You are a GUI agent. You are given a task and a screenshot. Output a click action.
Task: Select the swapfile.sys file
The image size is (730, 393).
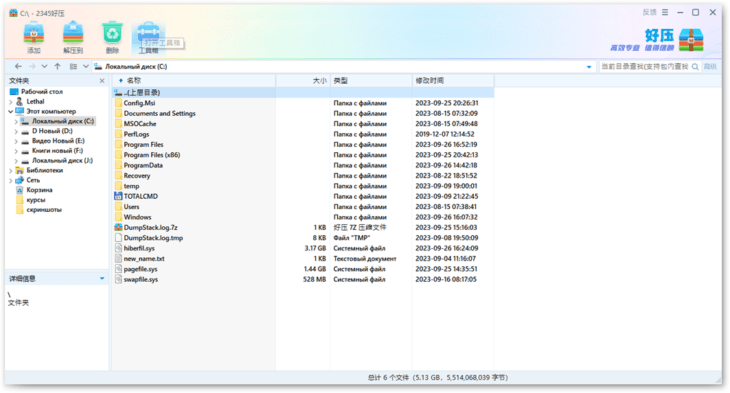pos(141,279)
